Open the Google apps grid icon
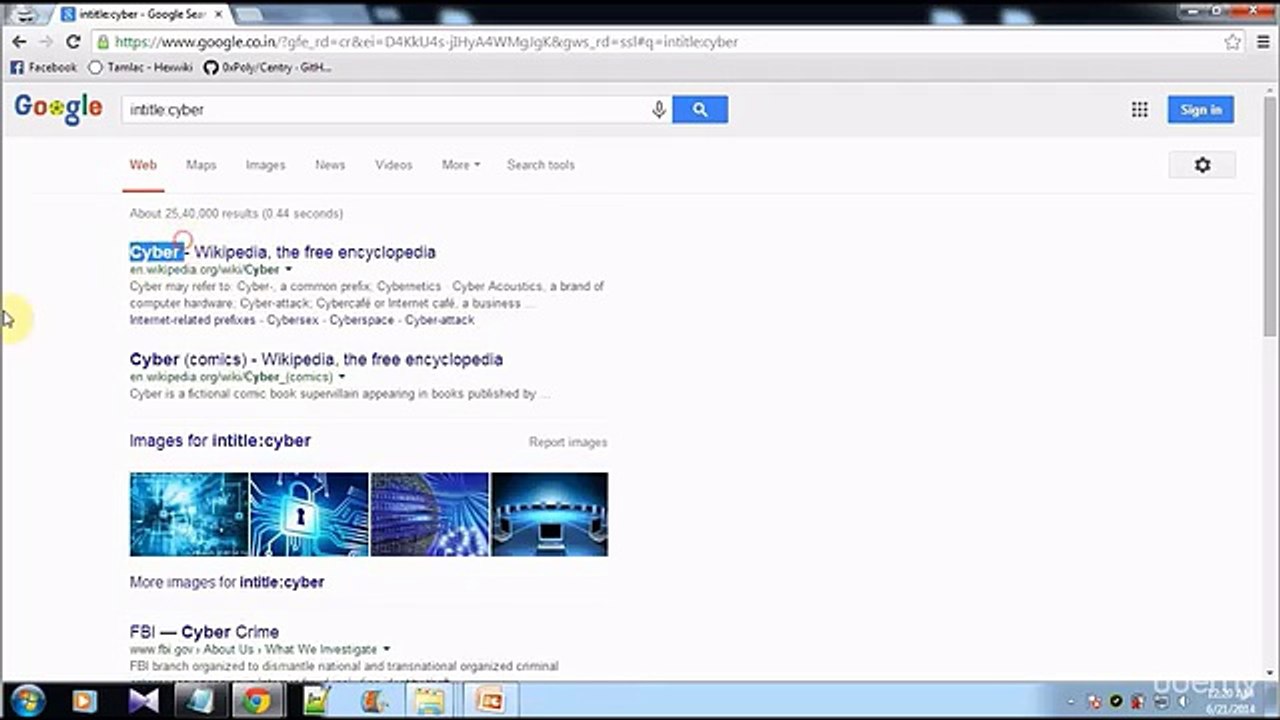 [1139, 110]
